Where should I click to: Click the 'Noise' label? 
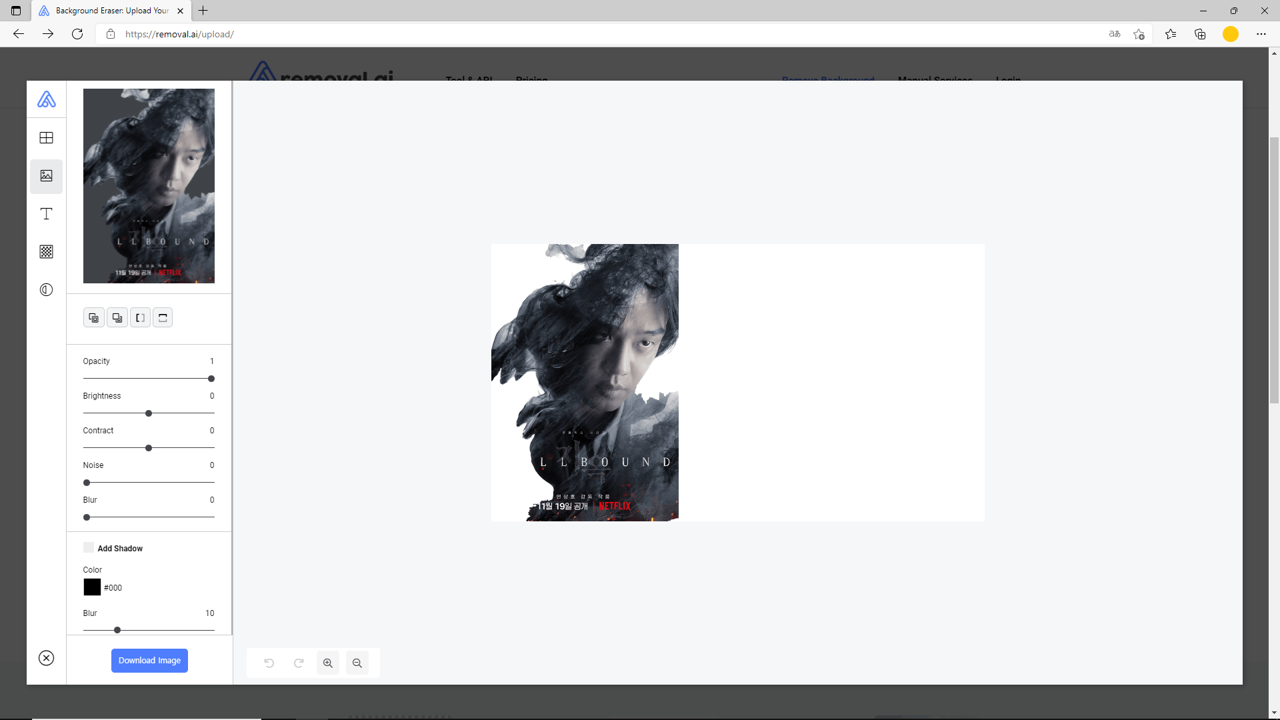pos(93,465)
